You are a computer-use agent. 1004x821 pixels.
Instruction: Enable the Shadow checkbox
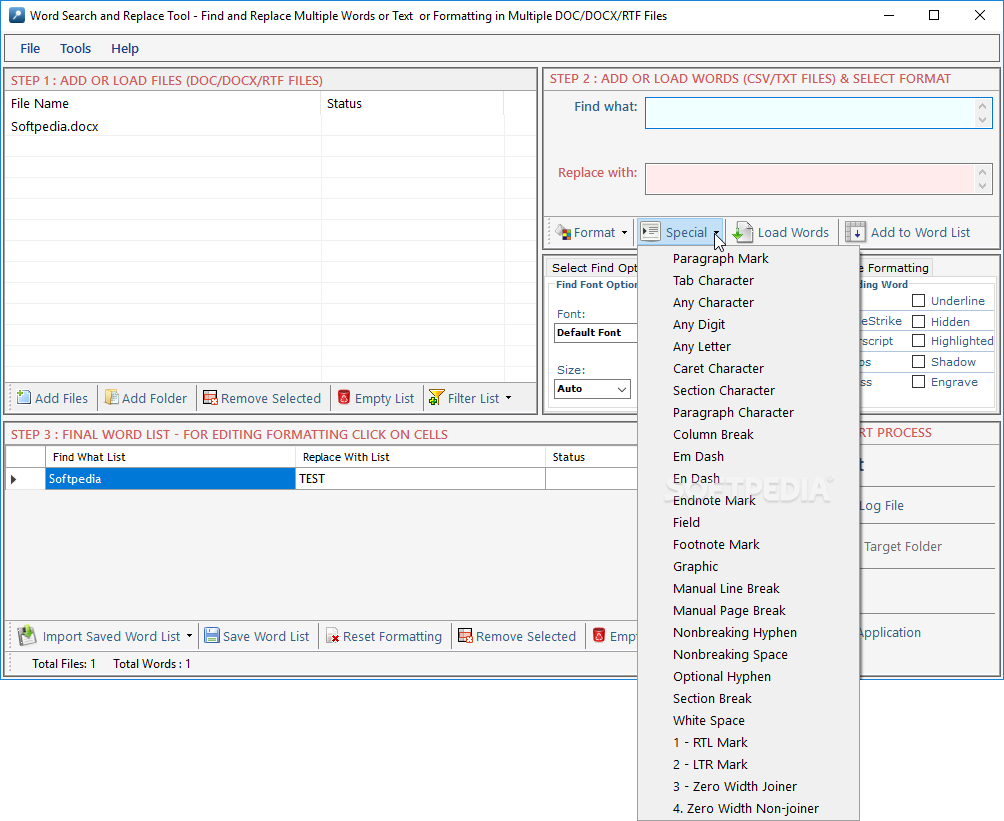coord(918,362)
